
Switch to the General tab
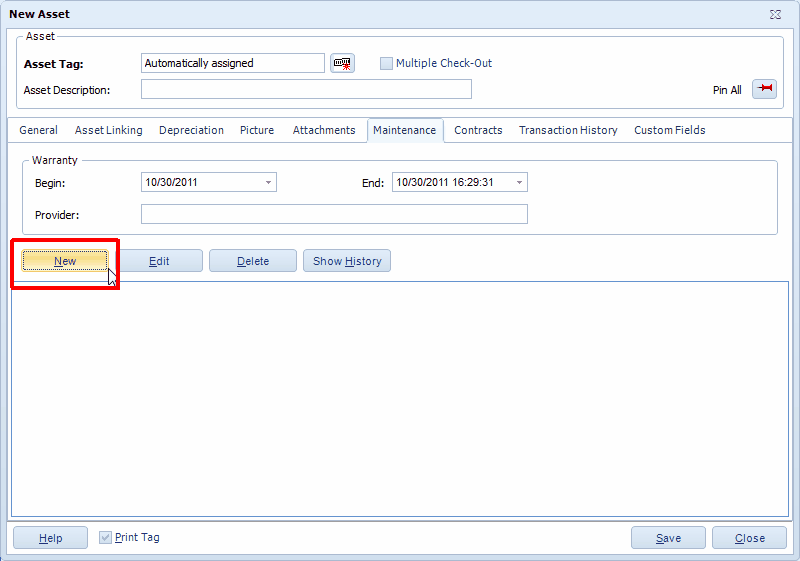point(38,130)
